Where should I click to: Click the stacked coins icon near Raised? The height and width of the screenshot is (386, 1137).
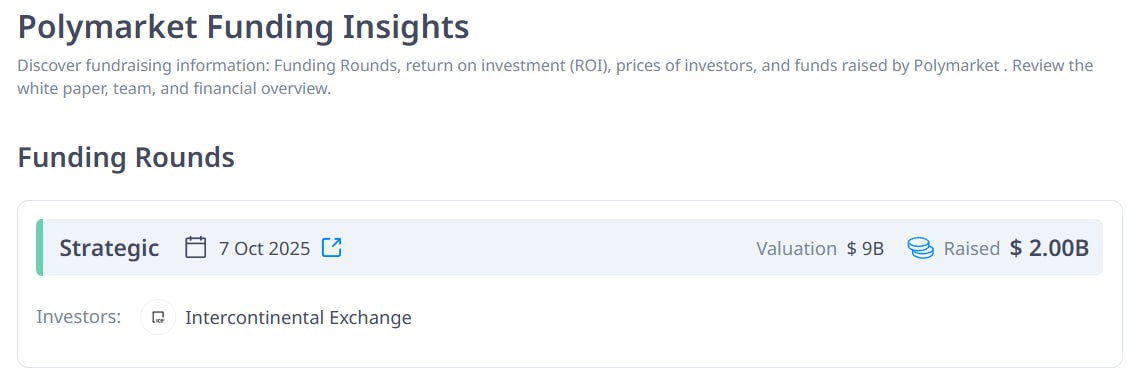pos(920,248)
